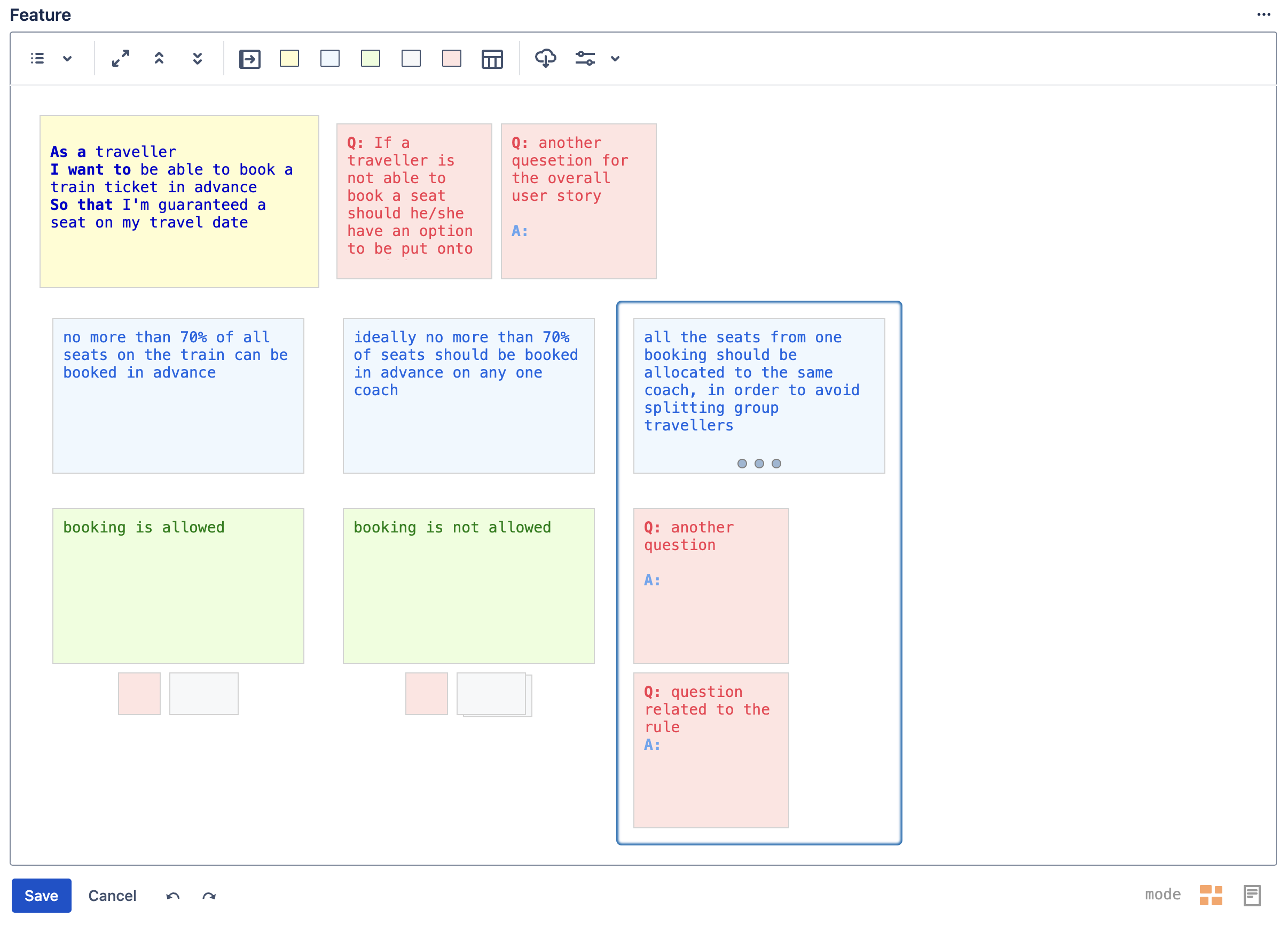The width and height of the screenshot is (1288, 925).
Task: Switch to document text mode view
Action: point(1252,895)
